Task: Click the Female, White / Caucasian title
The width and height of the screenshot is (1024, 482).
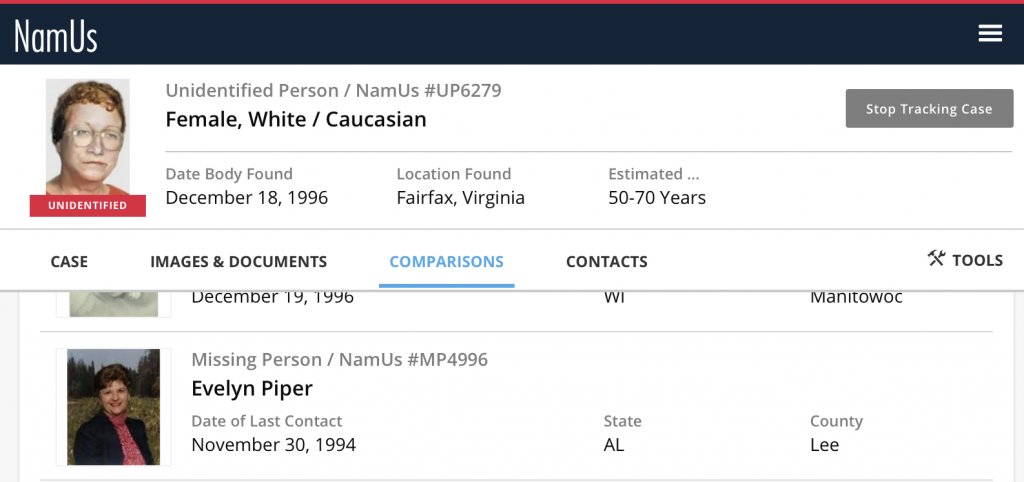Action: coord(296,120)
